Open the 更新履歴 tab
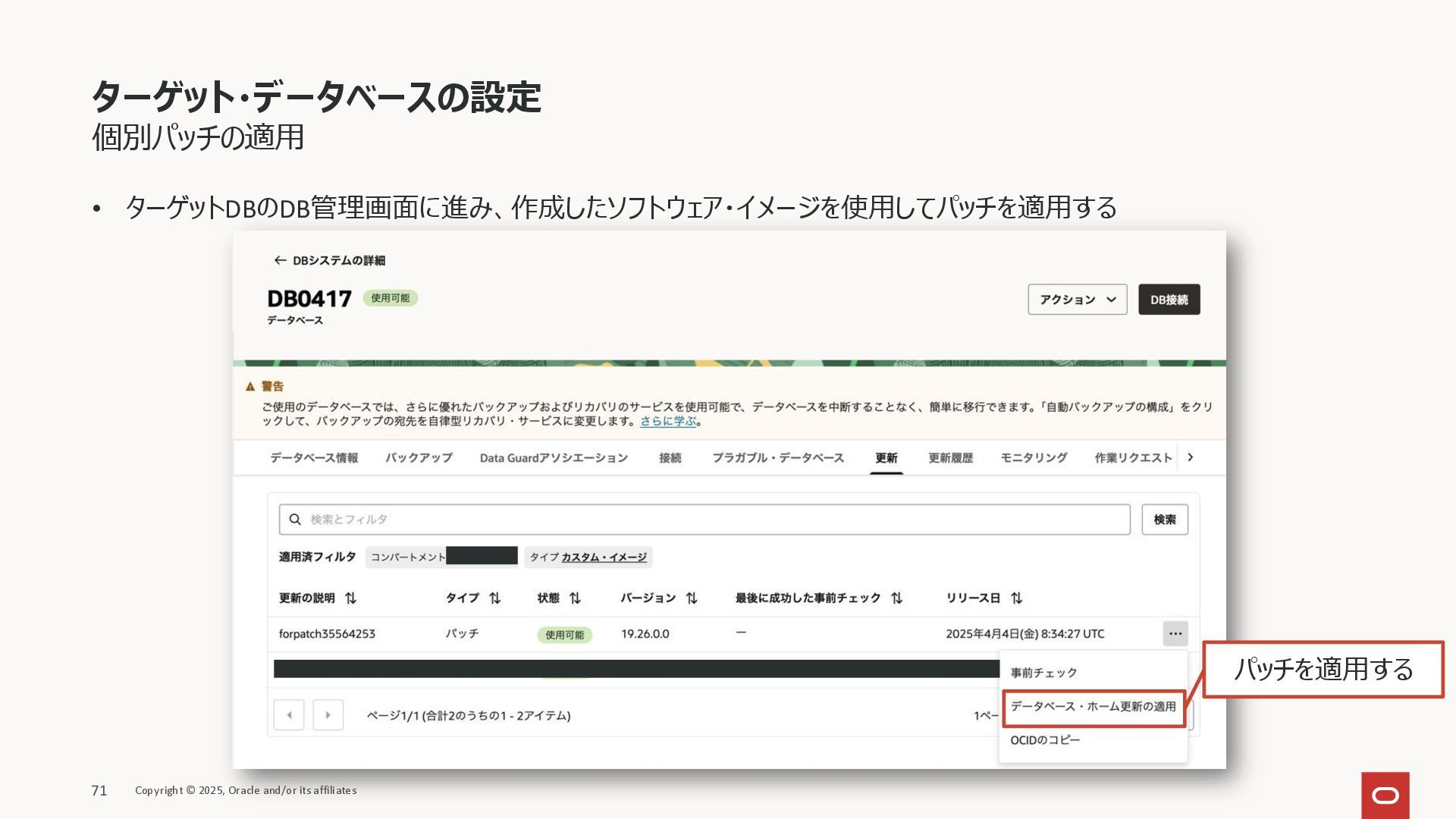 [x=950, y=458]
